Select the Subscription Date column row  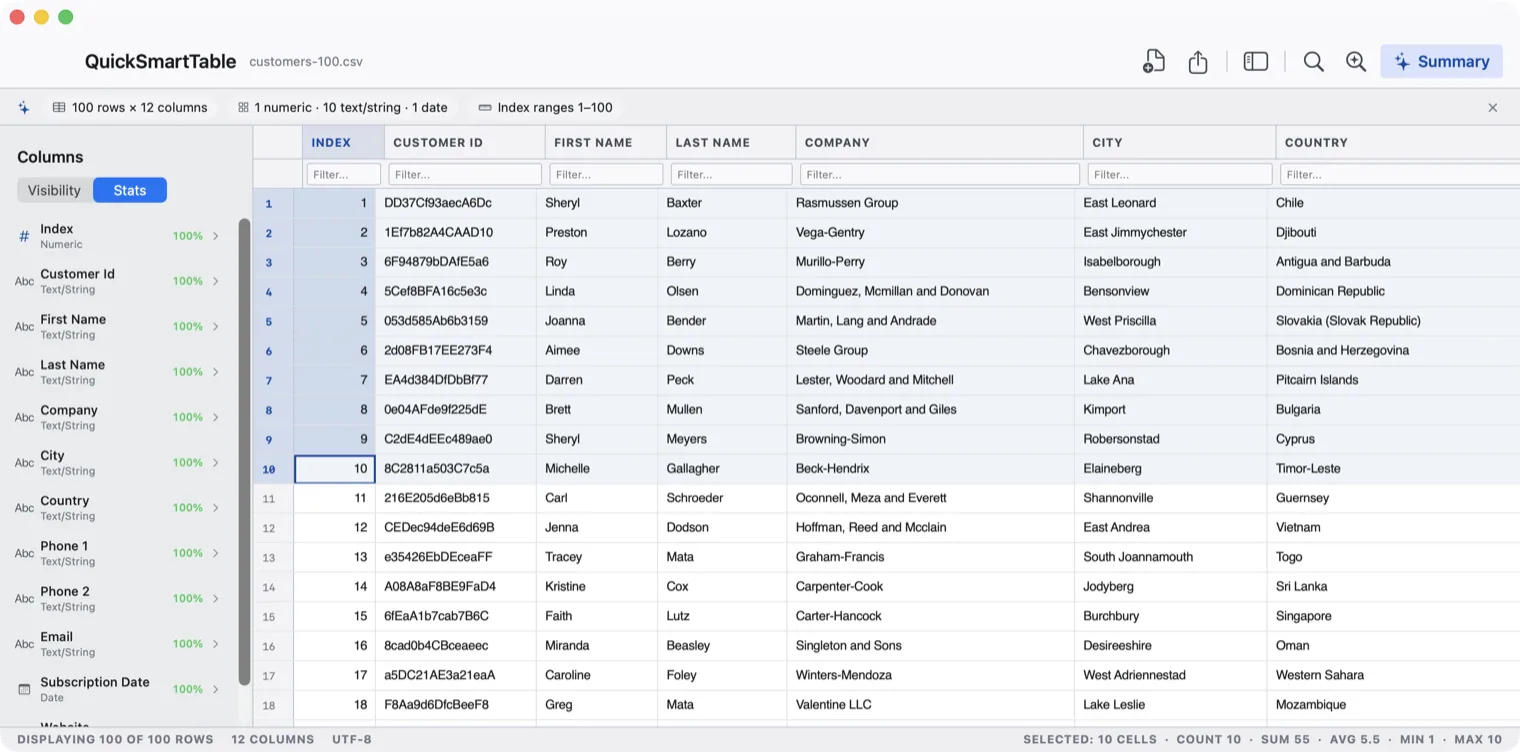pos(119,689)
